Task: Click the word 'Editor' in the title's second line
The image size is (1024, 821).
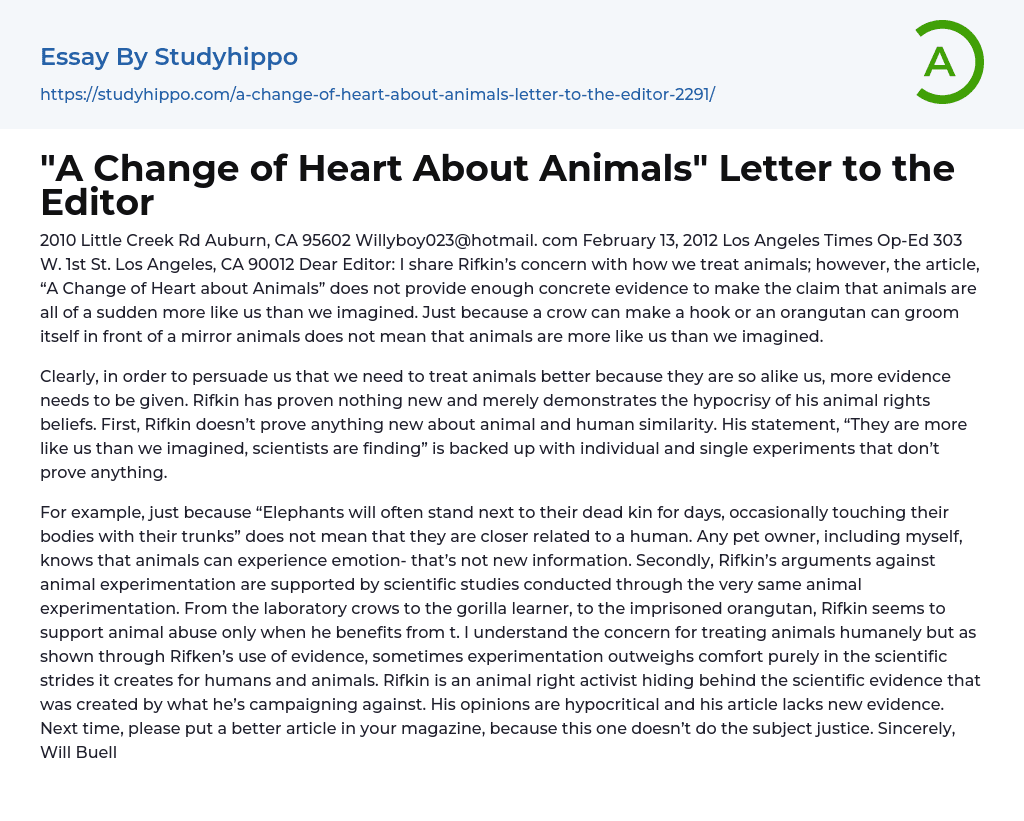Action: [x=97, y=203]
